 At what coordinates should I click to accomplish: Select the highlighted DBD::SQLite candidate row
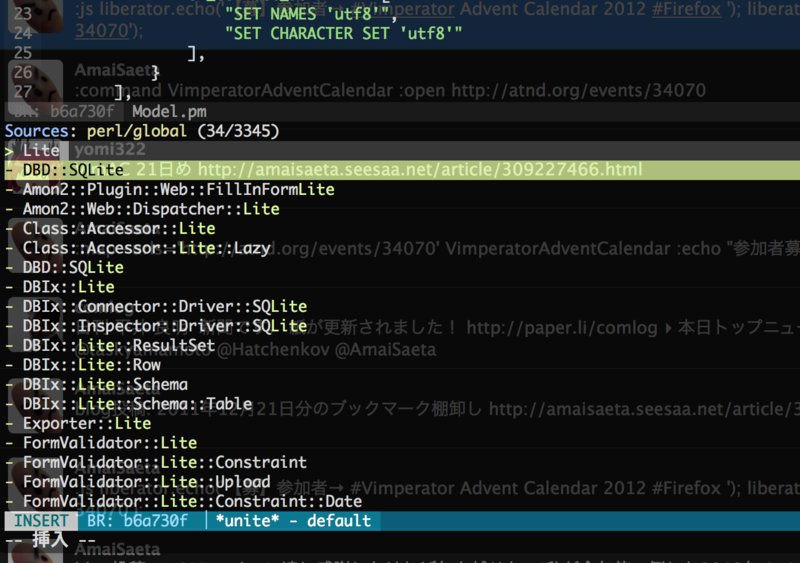tap(402, 170)
